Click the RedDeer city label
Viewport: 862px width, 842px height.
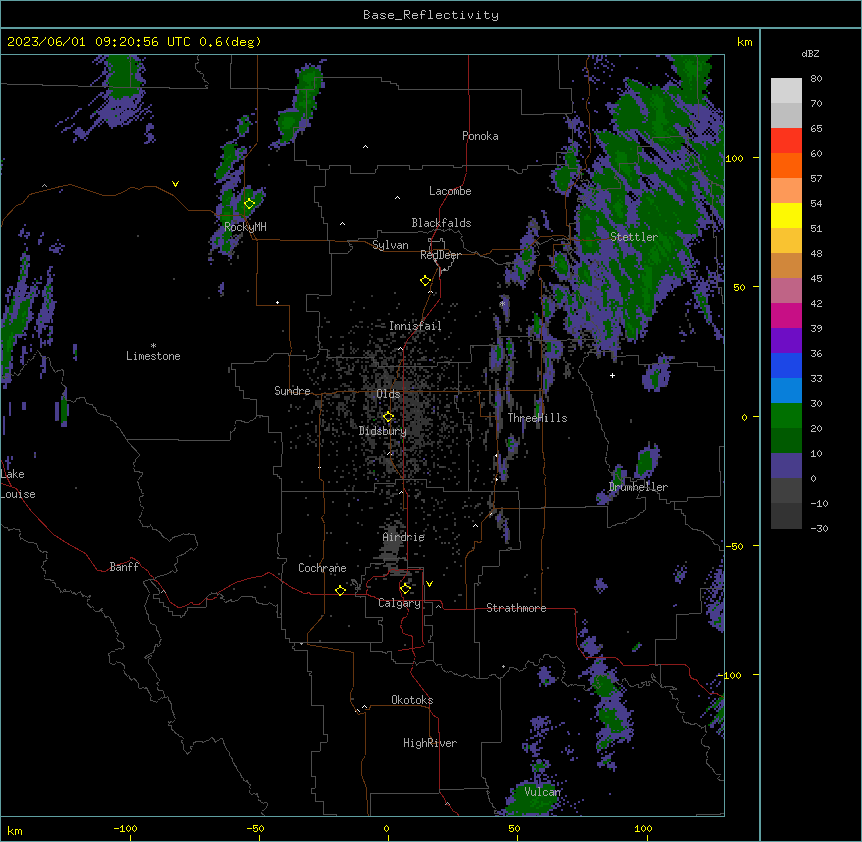[440, 255]
